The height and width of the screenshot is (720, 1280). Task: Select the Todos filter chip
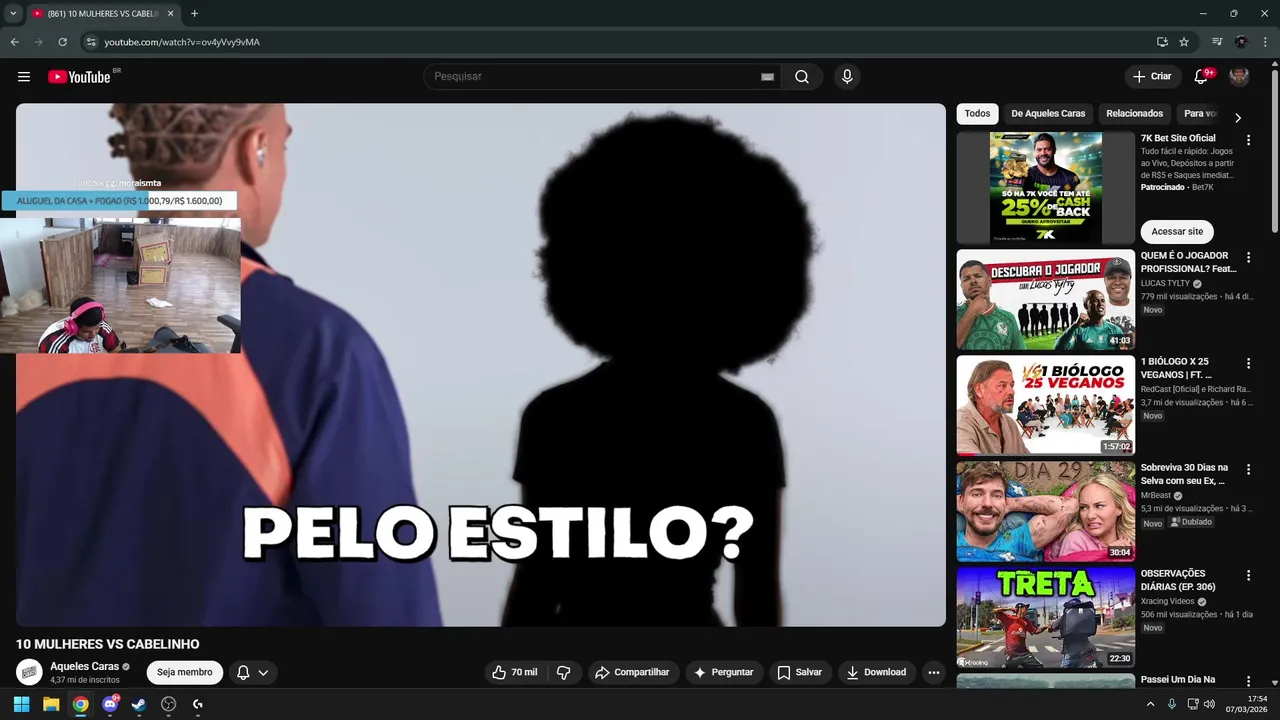pyautogui.click(x=977, y=114)
